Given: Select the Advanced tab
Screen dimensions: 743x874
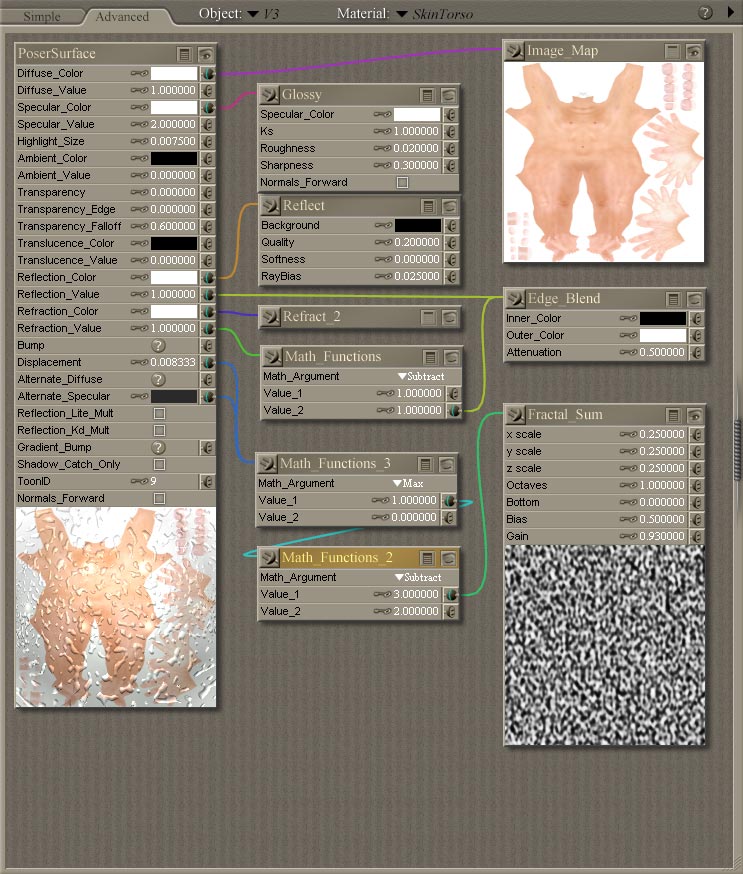Looking at the screenshot, I should (x=122, y=17).
